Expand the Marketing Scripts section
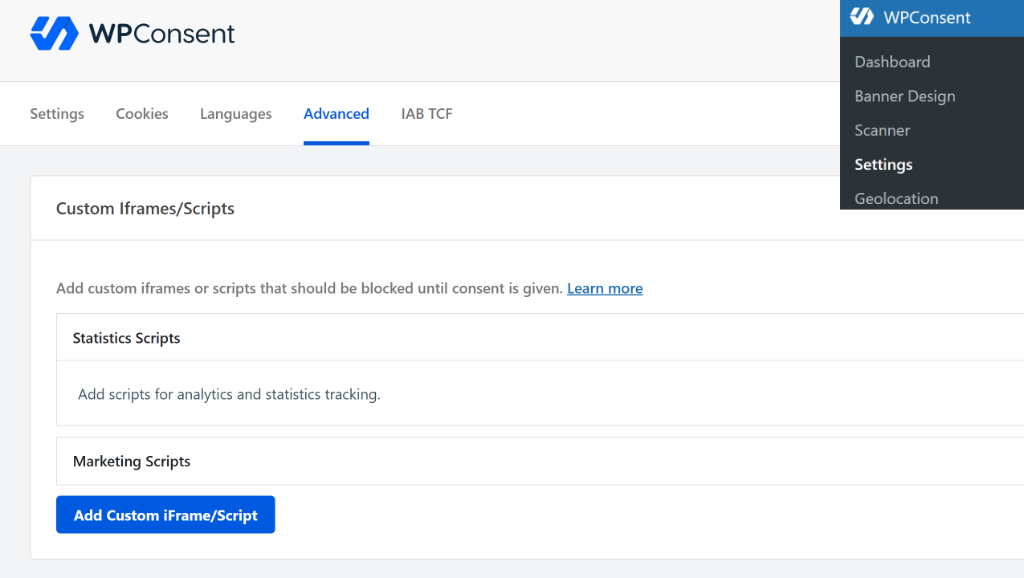Screen dimensions: 1024x578 (x=131, y=461)
